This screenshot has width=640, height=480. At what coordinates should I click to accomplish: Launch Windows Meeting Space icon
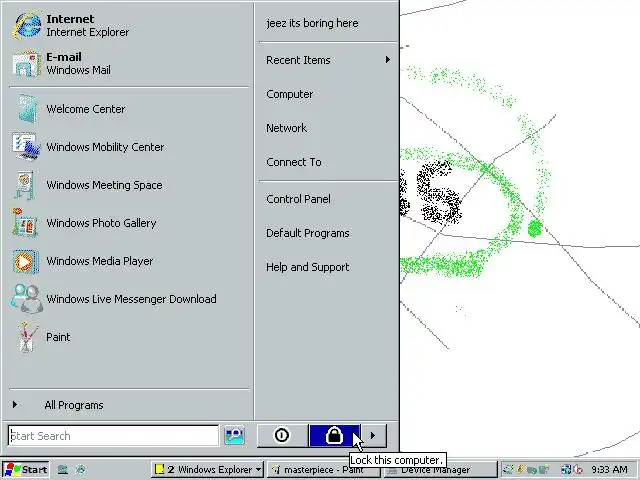click(25, 185)
